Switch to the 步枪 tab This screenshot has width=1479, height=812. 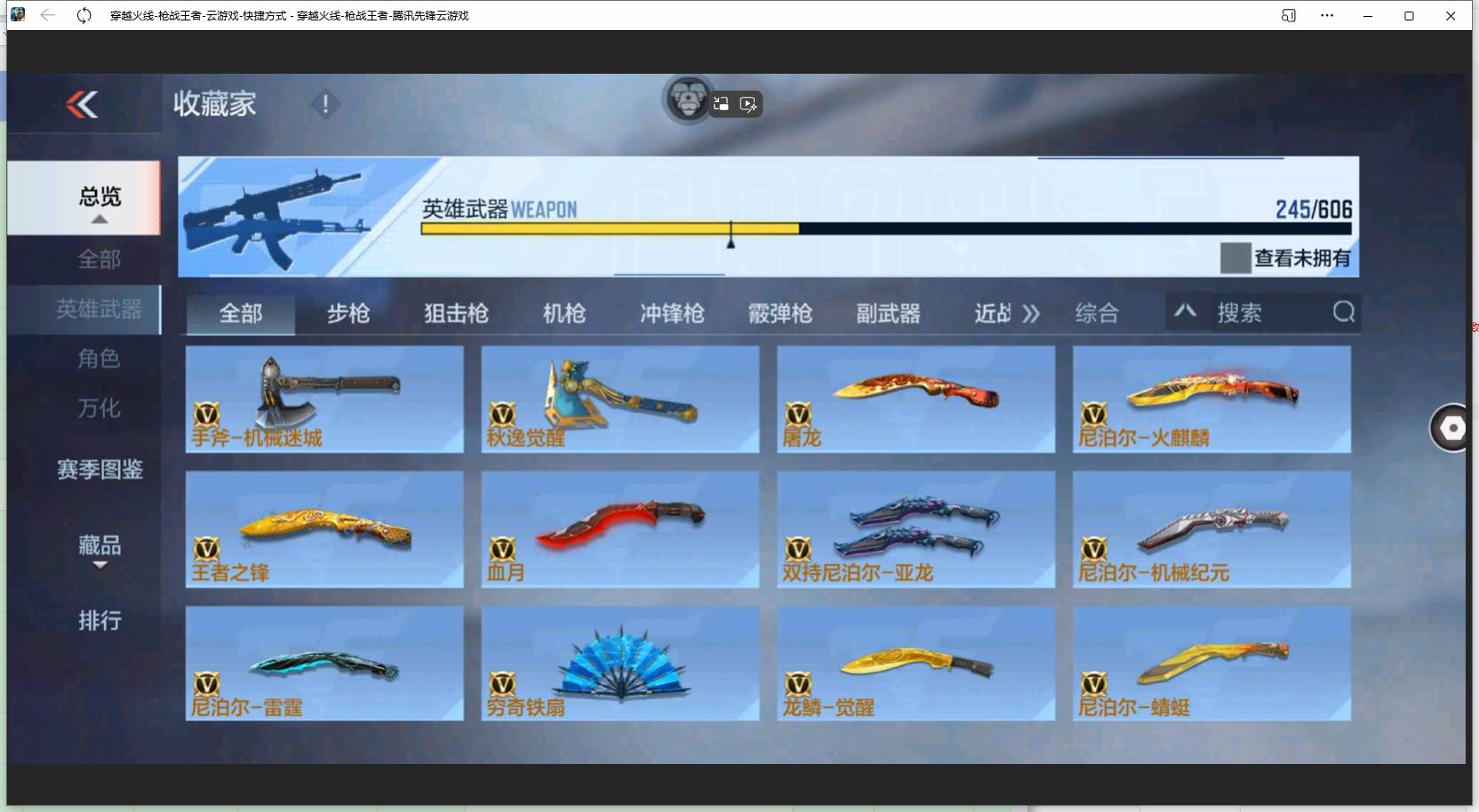(x=348, y=314)
